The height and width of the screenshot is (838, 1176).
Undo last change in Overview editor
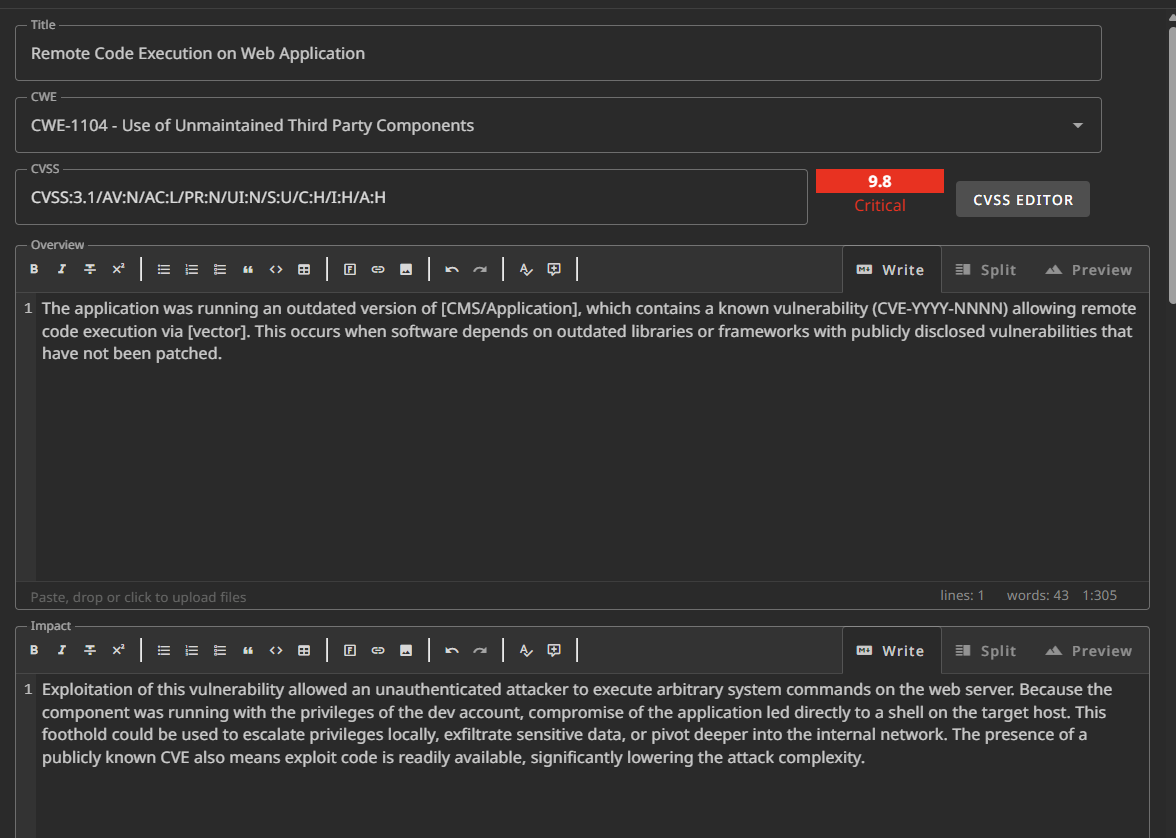tap(452, 269)
